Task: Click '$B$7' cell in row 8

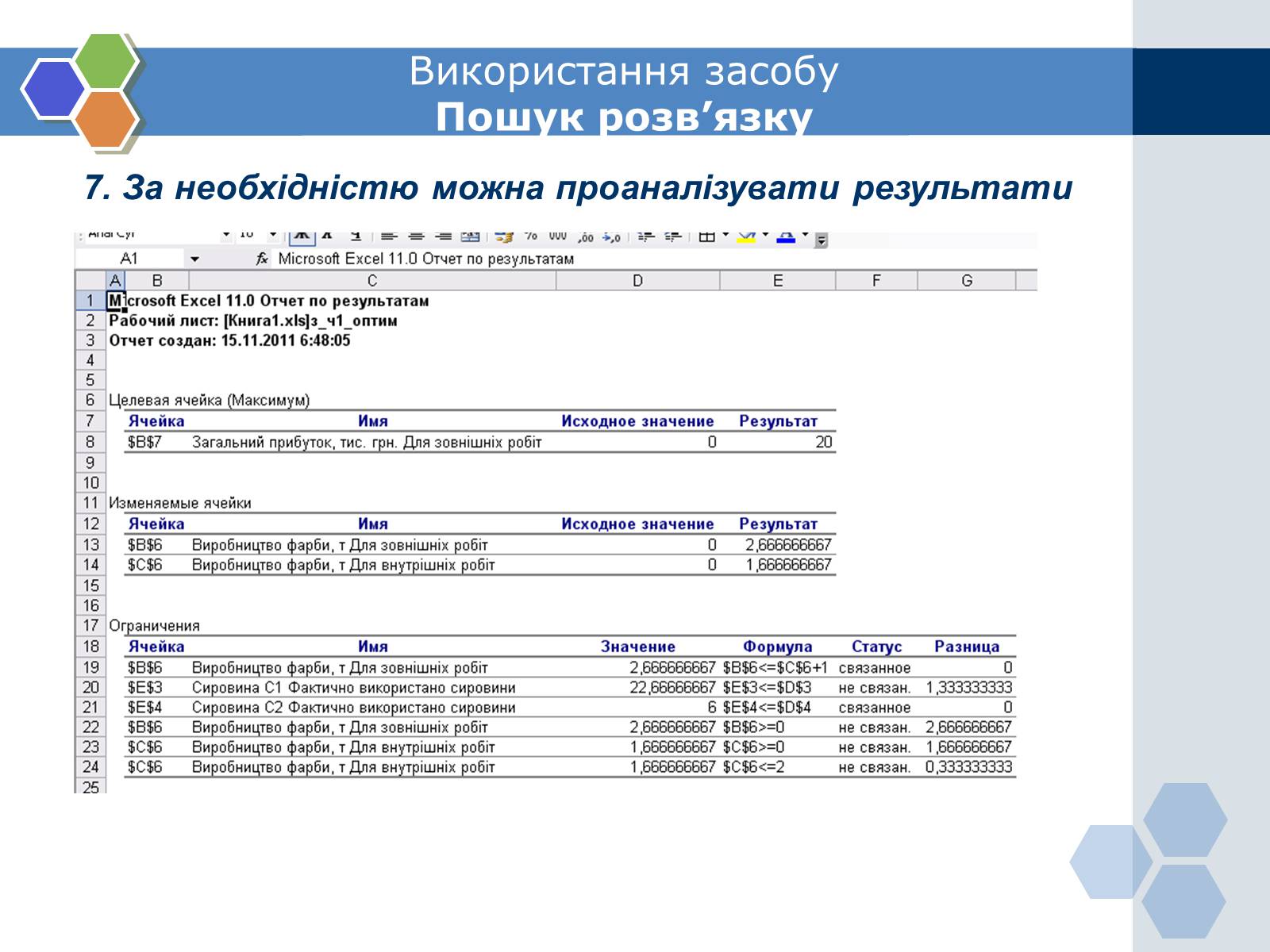Action: (144, 442)
